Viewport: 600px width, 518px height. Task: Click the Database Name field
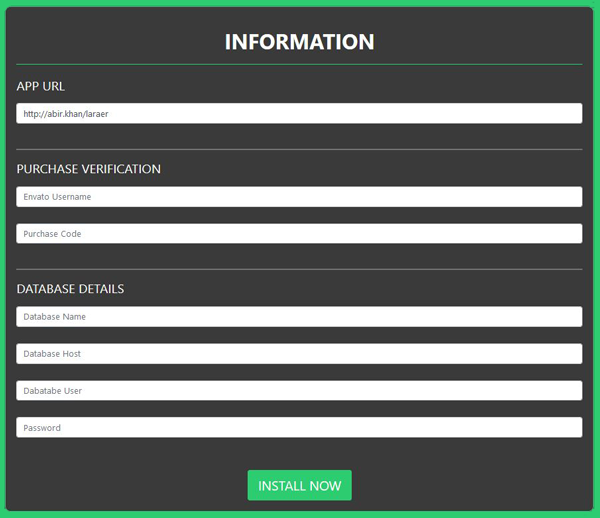pos(299,317)
